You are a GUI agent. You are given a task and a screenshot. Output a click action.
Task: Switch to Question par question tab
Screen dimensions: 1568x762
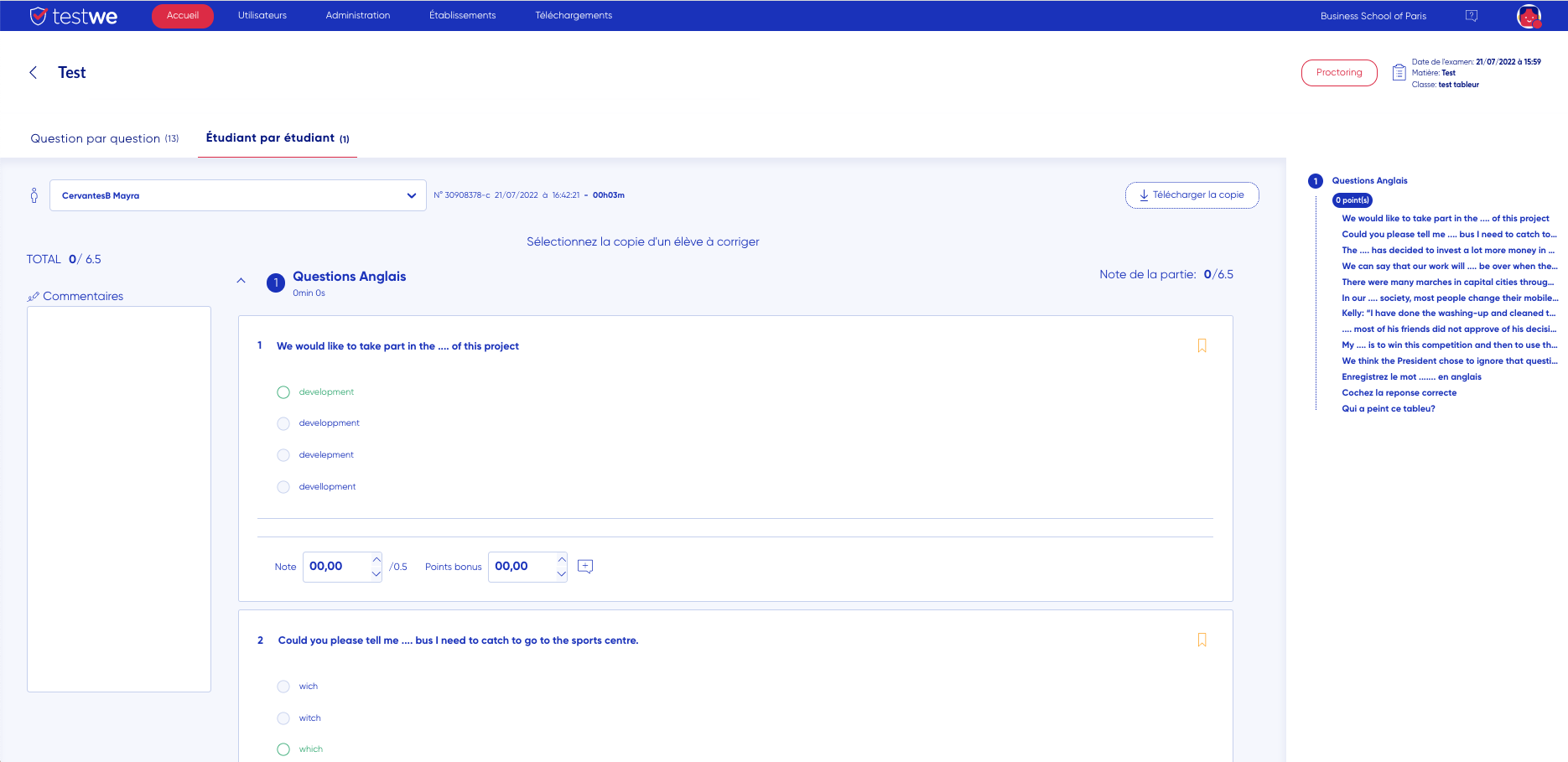tap(105, 138)
